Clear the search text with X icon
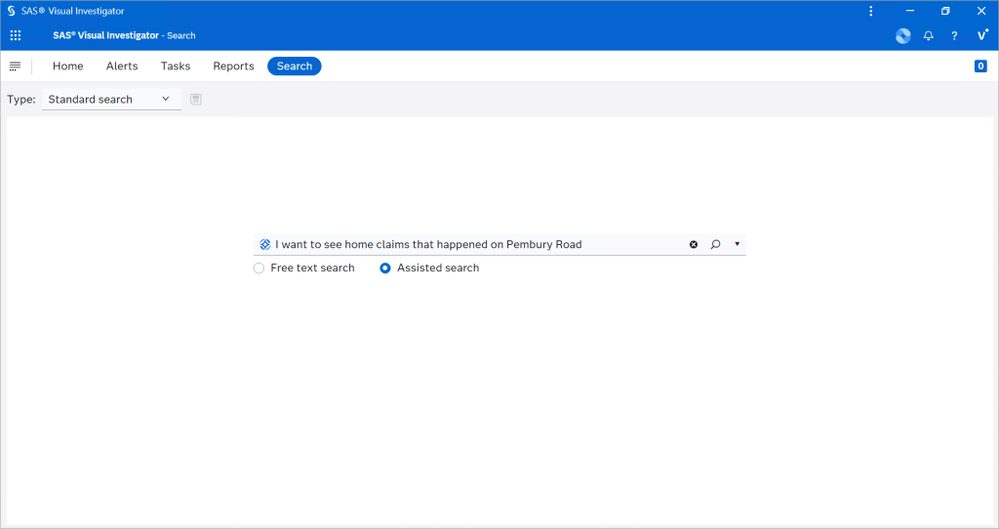The height and width of the screenshot is (529, 999). tap(693, 244)
